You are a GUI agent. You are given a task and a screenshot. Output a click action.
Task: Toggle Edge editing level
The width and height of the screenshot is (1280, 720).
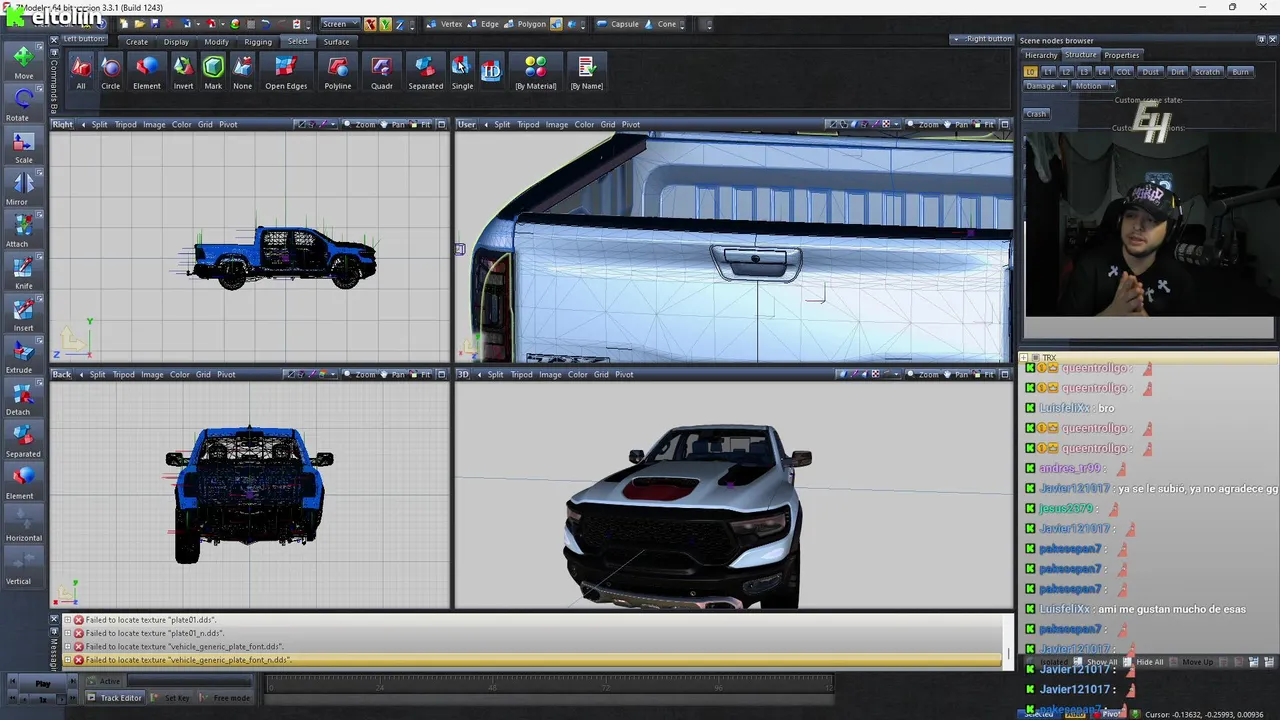tap(484, 24)
